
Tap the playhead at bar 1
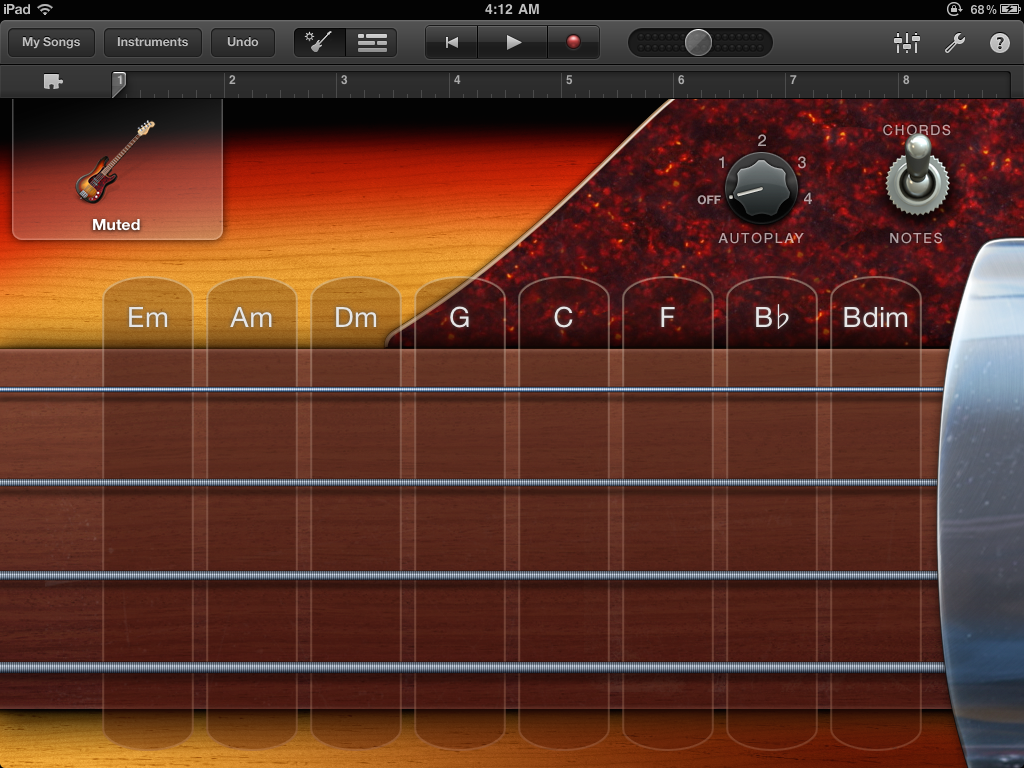tap(119, 84)
